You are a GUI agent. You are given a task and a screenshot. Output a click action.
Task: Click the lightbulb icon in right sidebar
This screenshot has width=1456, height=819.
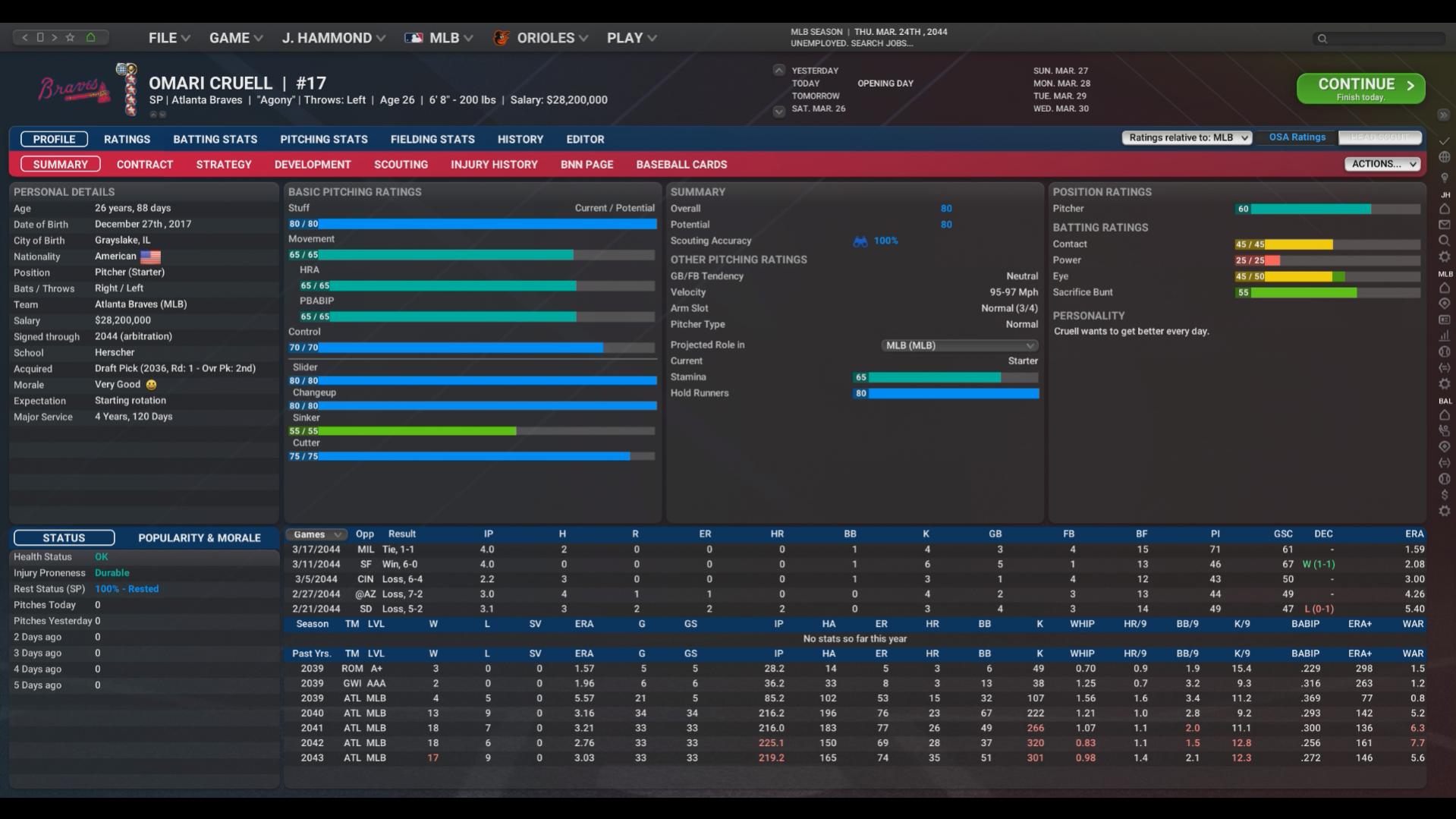point(1444,178)
